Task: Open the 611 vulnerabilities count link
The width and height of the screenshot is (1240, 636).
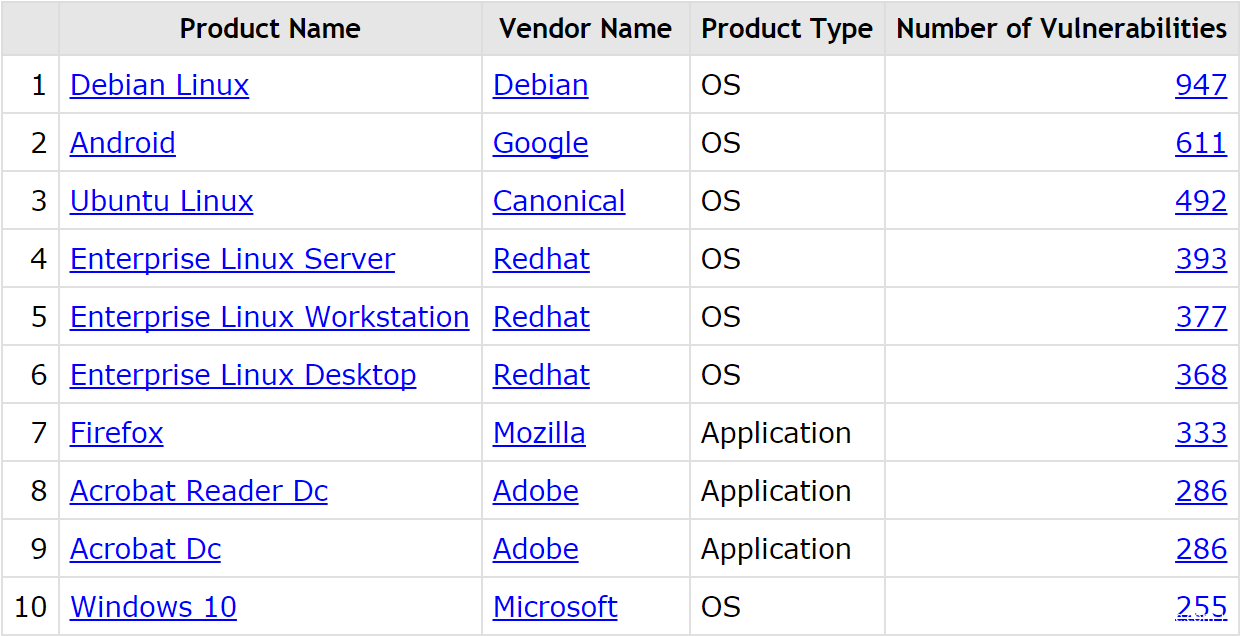Action: 1201,143
